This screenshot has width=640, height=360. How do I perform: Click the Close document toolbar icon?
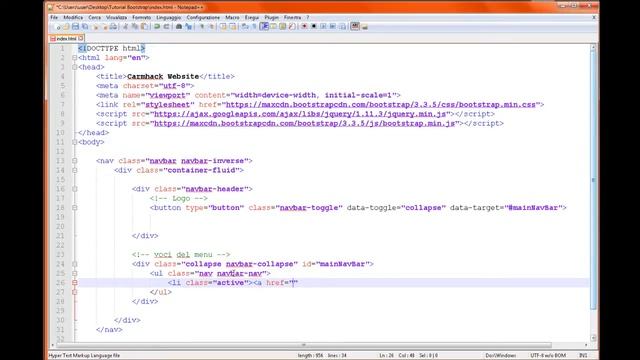pos(96,27)
